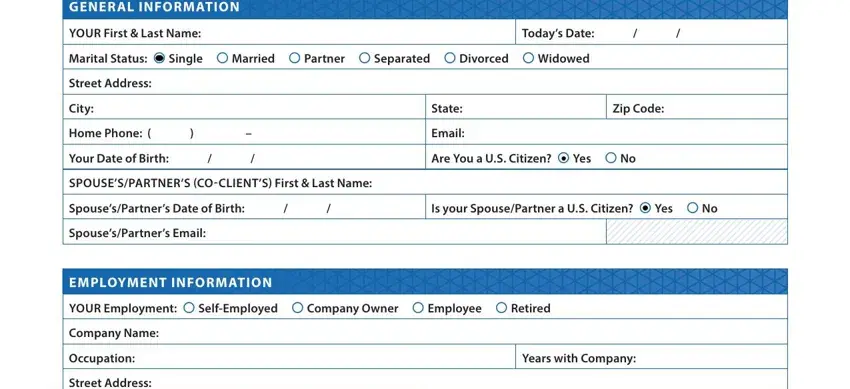Mark marital status as Divorced
The width and height of the screenshot is (850, 389).
point(450,58)
